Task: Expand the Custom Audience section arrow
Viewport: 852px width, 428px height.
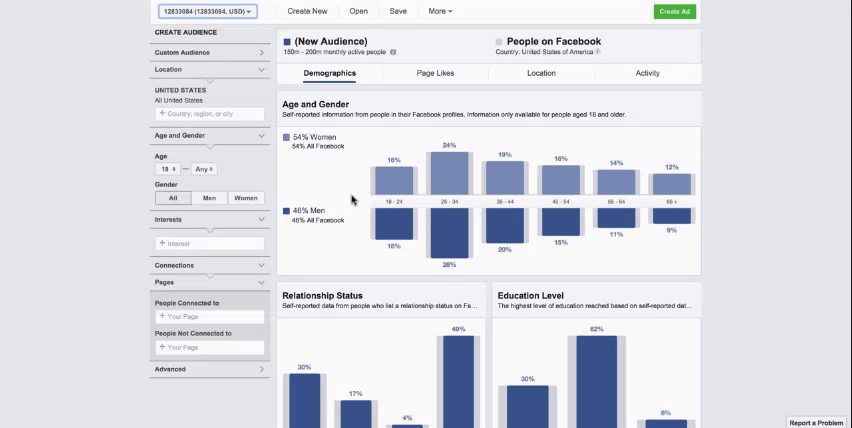Action: point(262,52)
